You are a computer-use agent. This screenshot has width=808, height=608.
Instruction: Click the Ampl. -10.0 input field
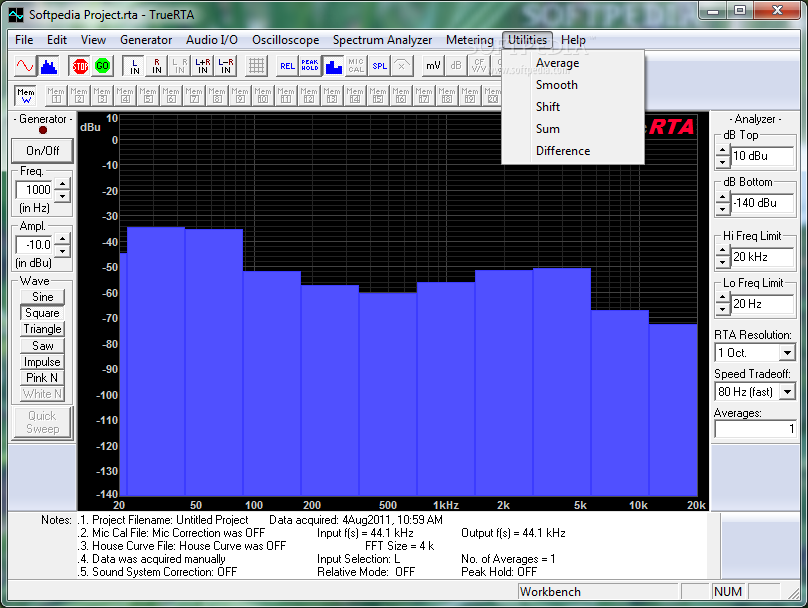pos(35,245)
